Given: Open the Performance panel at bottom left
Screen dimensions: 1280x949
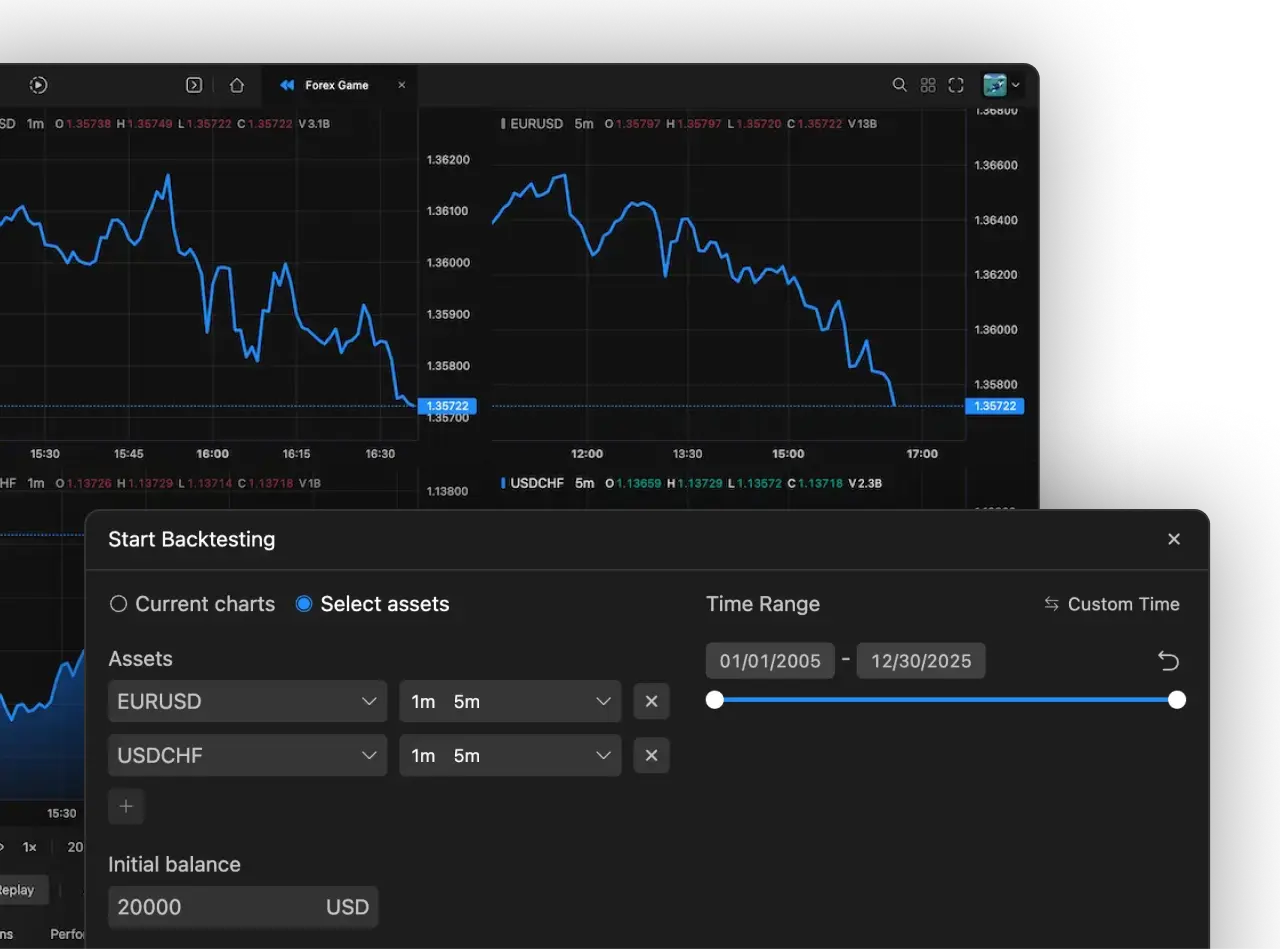Looking at the screenshot, I should click(x=68, y=934).
